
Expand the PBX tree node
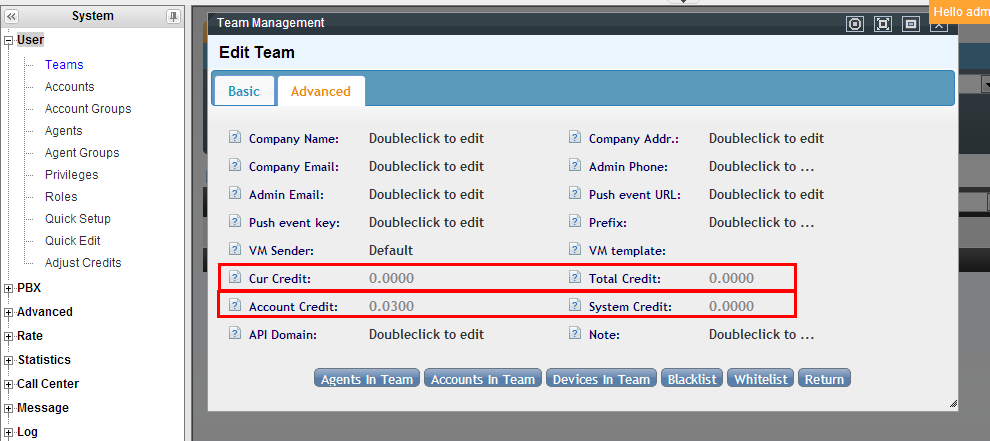[9, 289]
